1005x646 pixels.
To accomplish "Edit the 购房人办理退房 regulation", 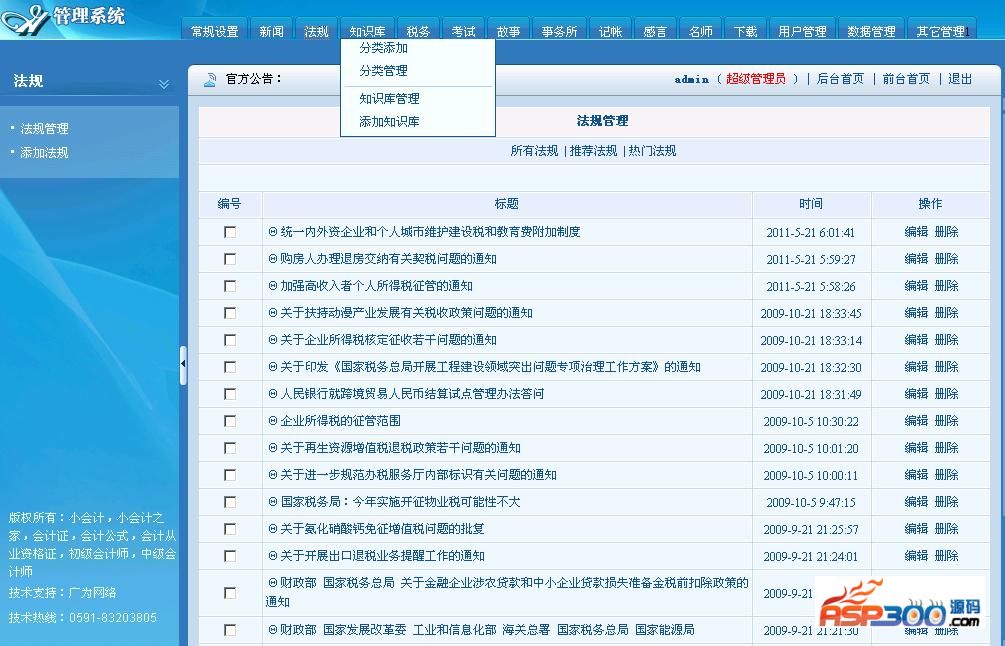I will pos(916,259).
